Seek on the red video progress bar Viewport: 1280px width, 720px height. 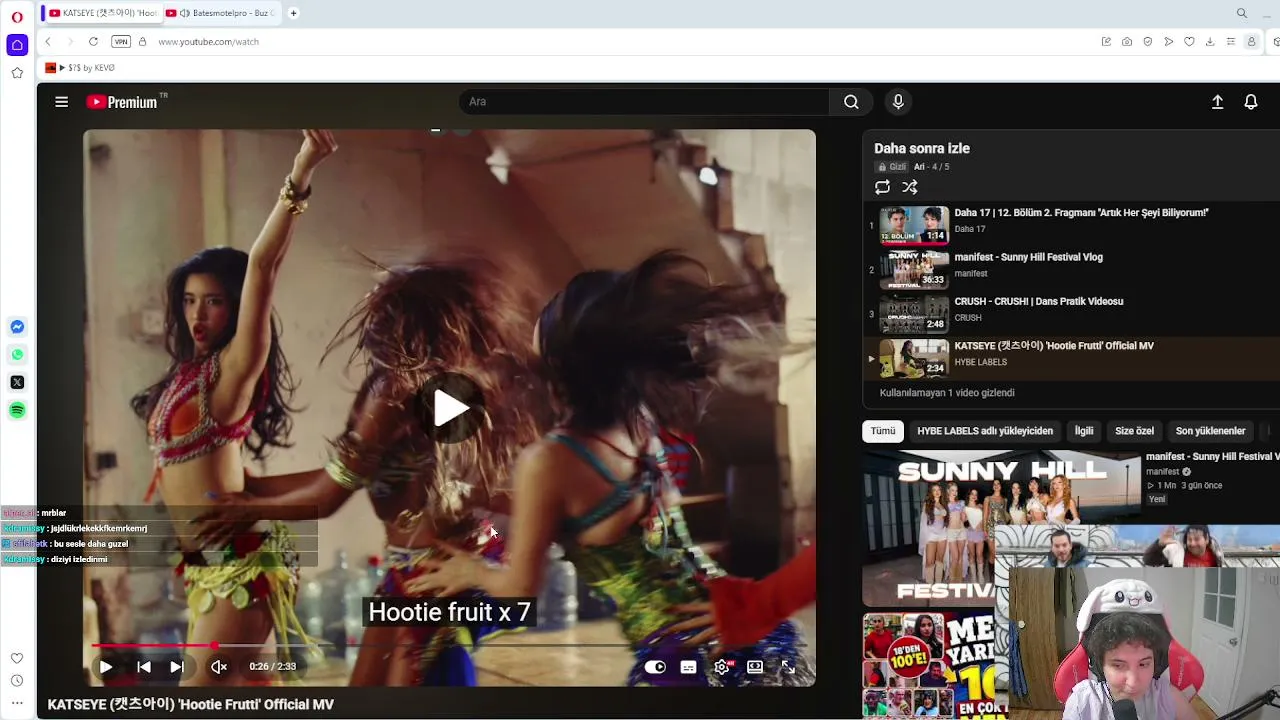coord(449,646)
